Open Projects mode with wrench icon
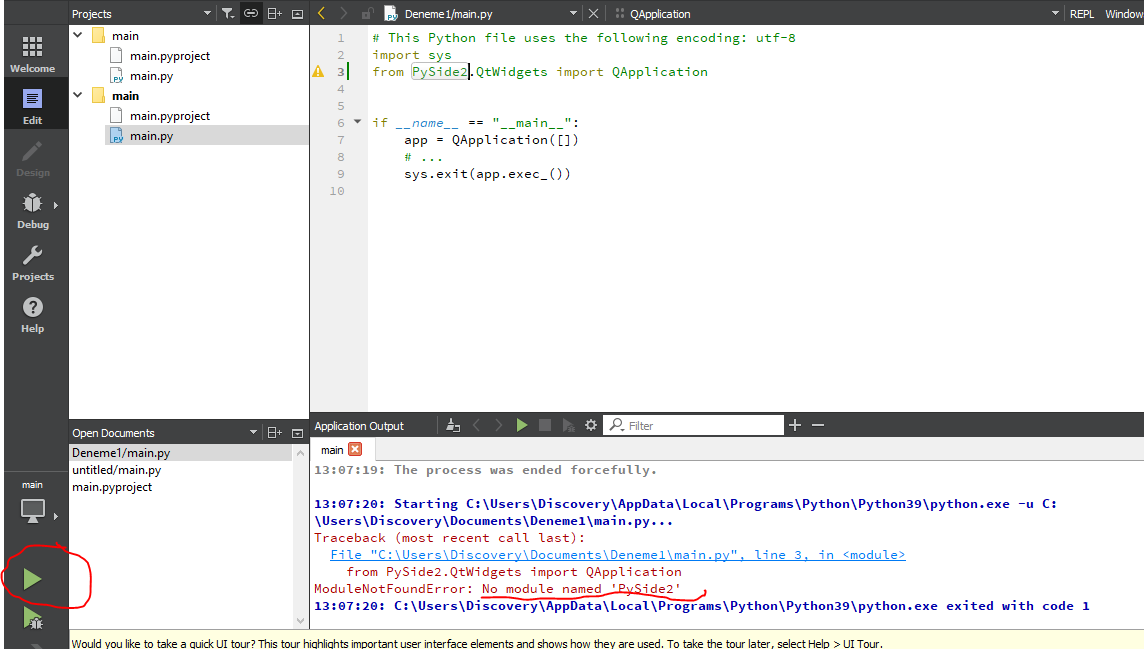Screen dimensions: 1144x649 pyautogui.click(x=32, y=263)
